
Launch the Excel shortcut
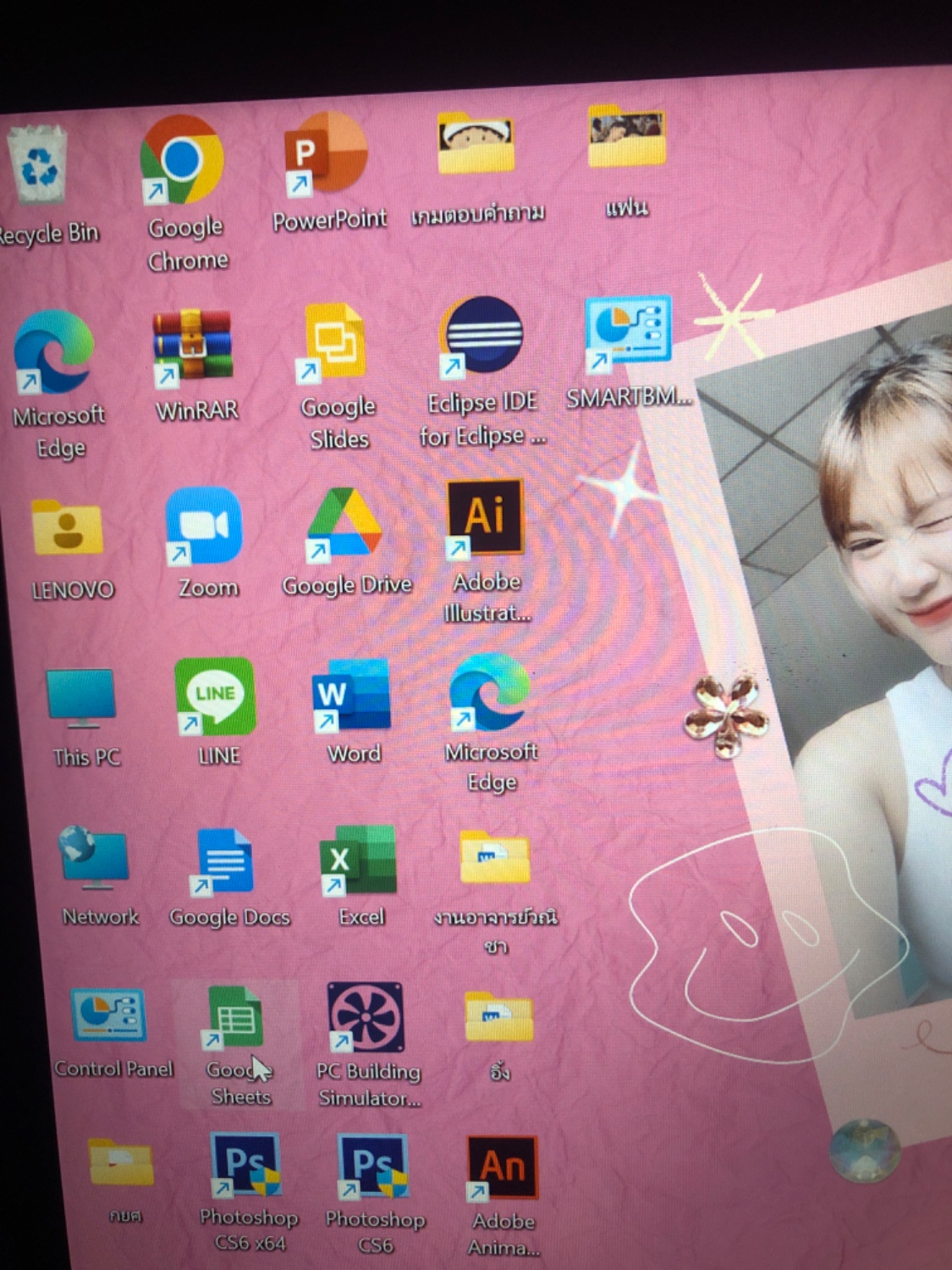(358, 859)
